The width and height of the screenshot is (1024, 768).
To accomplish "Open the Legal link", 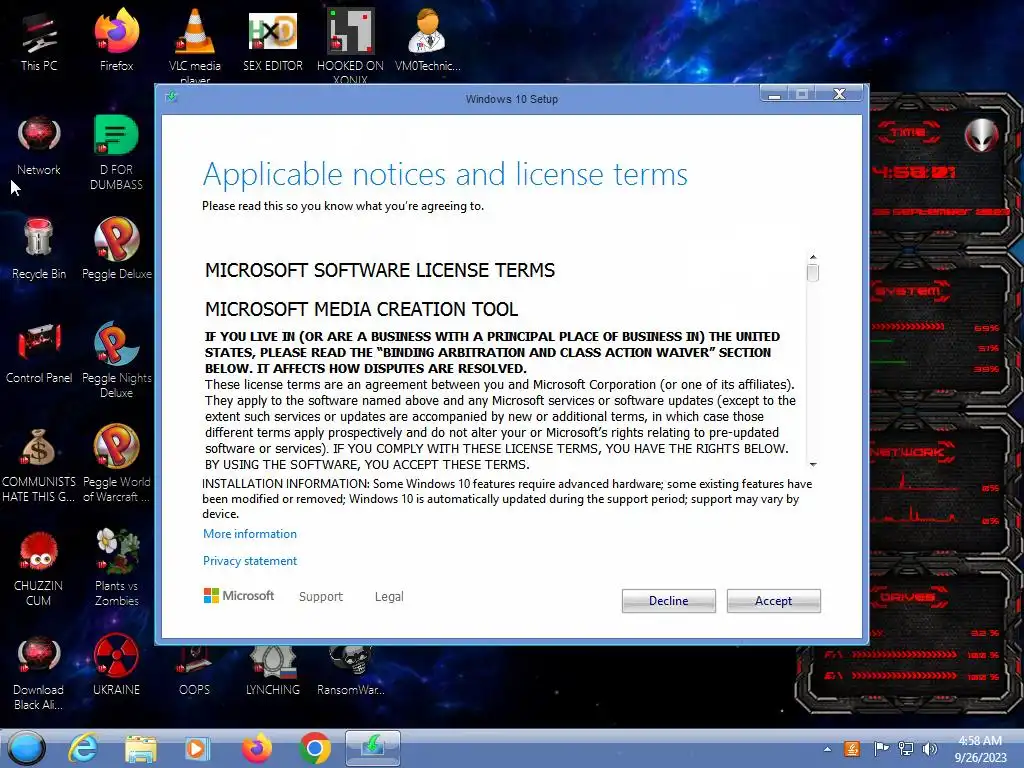I will [389, 596].
